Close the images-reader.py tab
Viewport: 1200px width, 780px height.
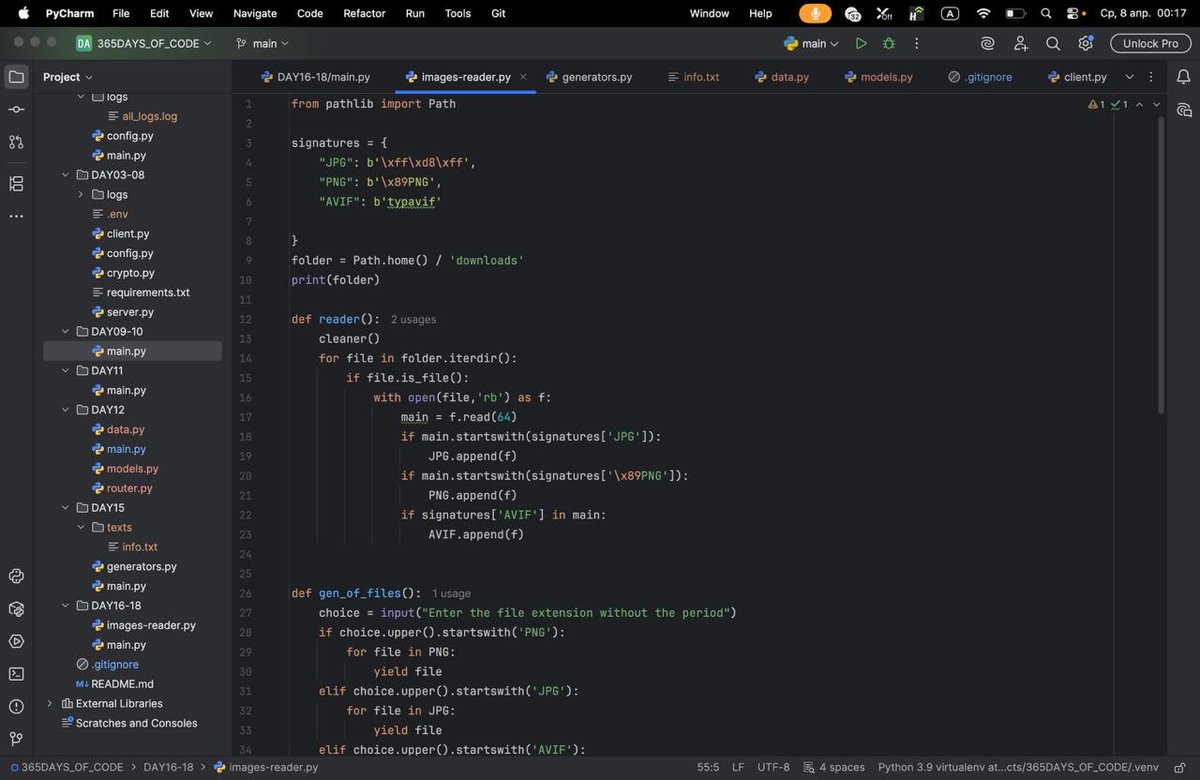tap(523, 77)
